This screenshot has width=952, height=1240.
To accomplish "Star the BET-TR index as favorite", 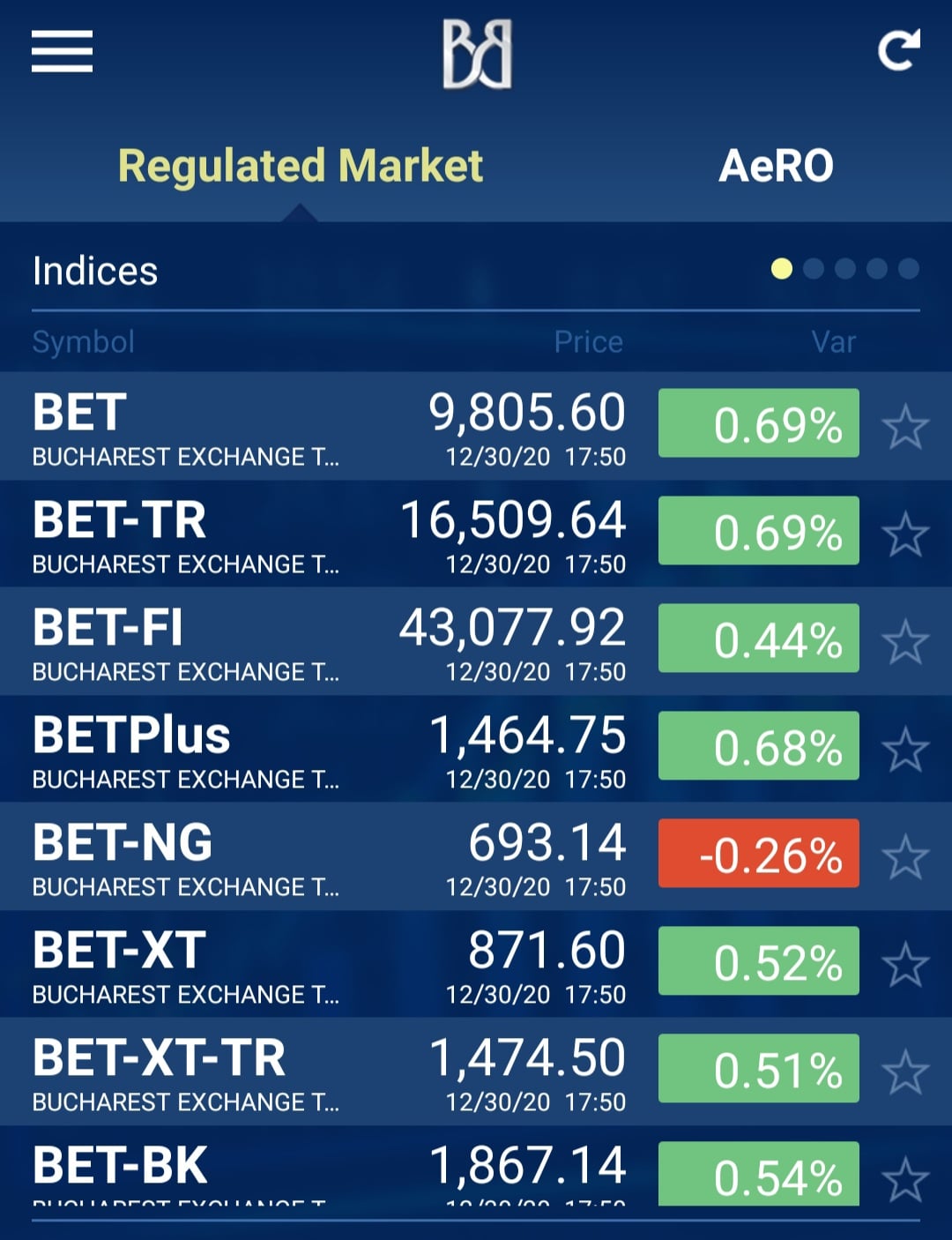I will (x=905, y=534).
